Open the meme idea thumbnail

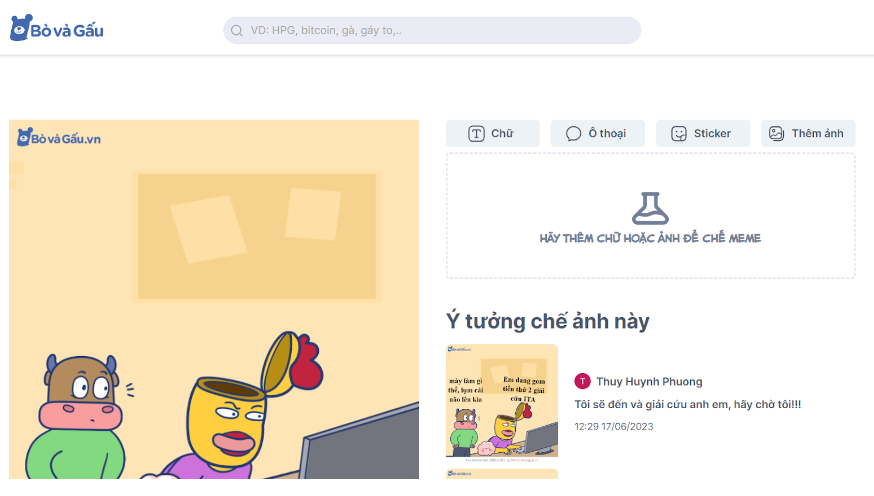[502, 403]
